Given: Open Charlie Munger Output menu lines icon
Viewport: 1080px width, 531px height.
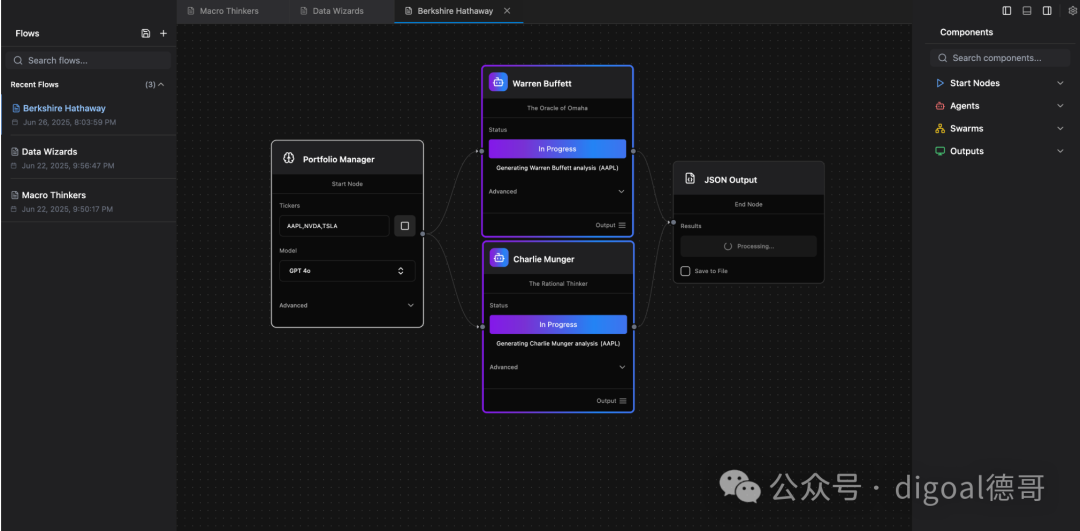Looking at the screenshot, I should [623, 401].
